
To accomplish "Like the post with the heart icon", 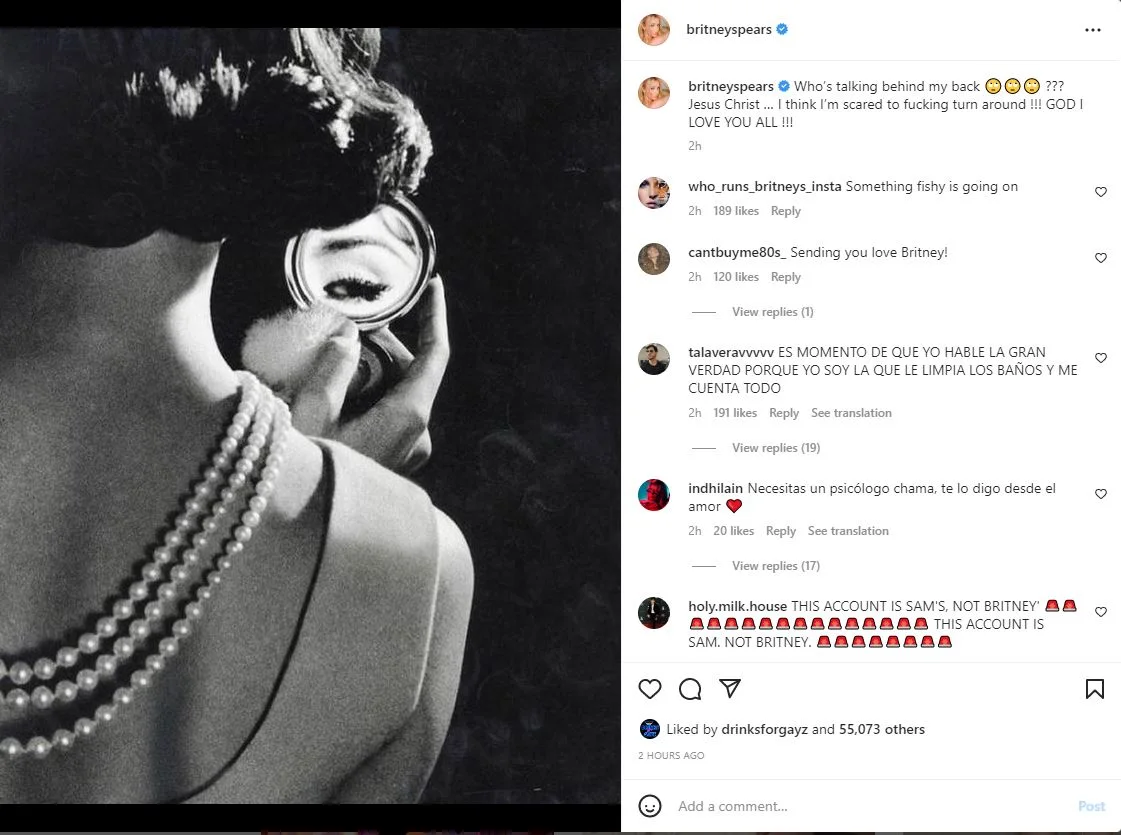I will pyautogui.click(x=650, y=689).
